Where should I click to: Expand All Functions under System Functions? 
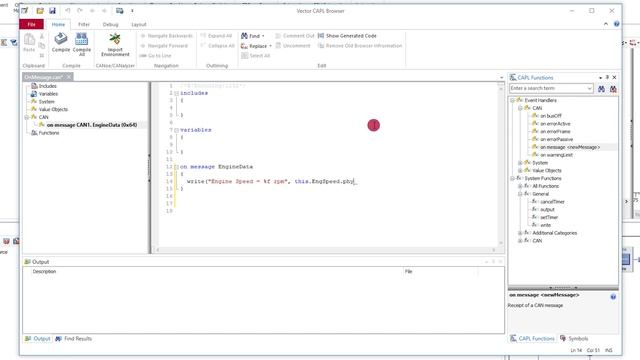[x=520, y=186]
